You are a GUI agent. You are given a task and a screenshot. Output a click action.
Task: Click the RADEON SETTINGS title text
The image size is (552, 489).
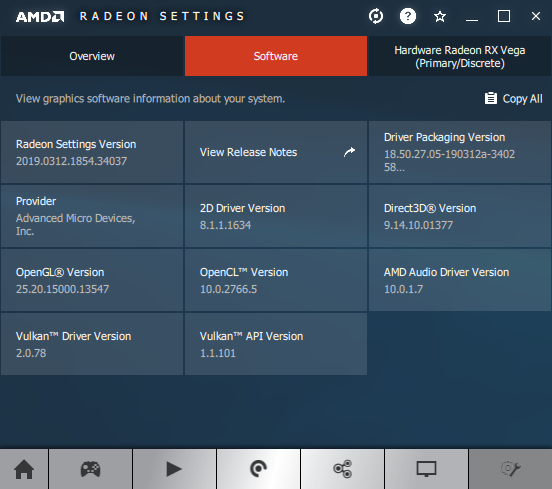click(x=162, y=16)
